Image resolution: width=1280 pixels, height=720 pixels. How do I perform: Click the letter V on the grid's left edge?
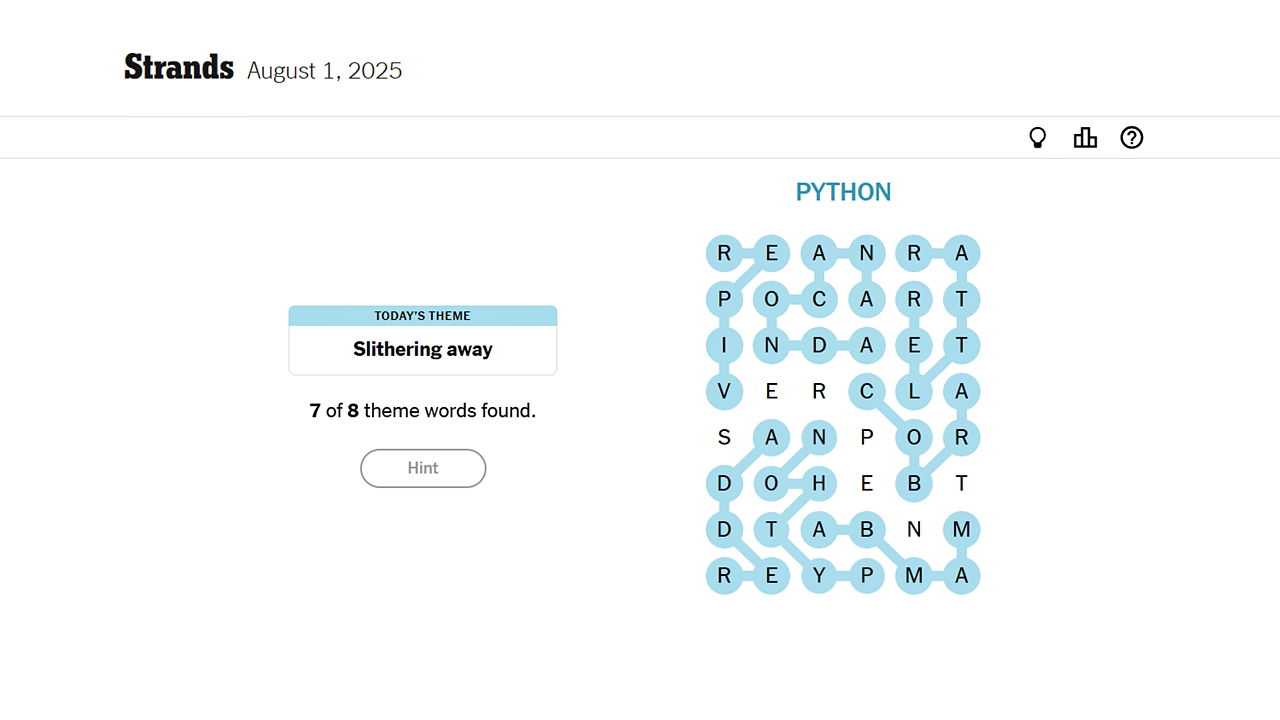pyautogui.click(x=724, y=391)
